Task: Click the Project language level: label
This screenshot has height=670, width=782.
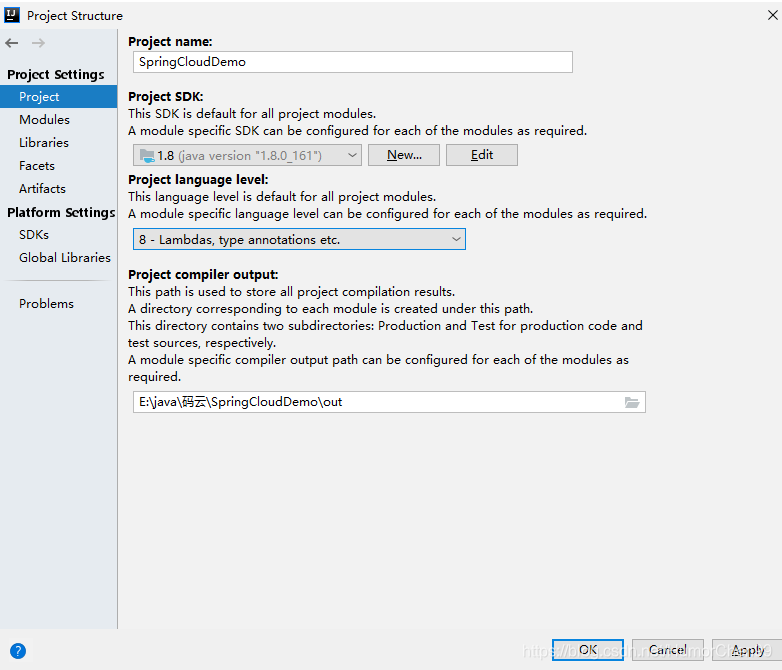Action: (198, 180)
